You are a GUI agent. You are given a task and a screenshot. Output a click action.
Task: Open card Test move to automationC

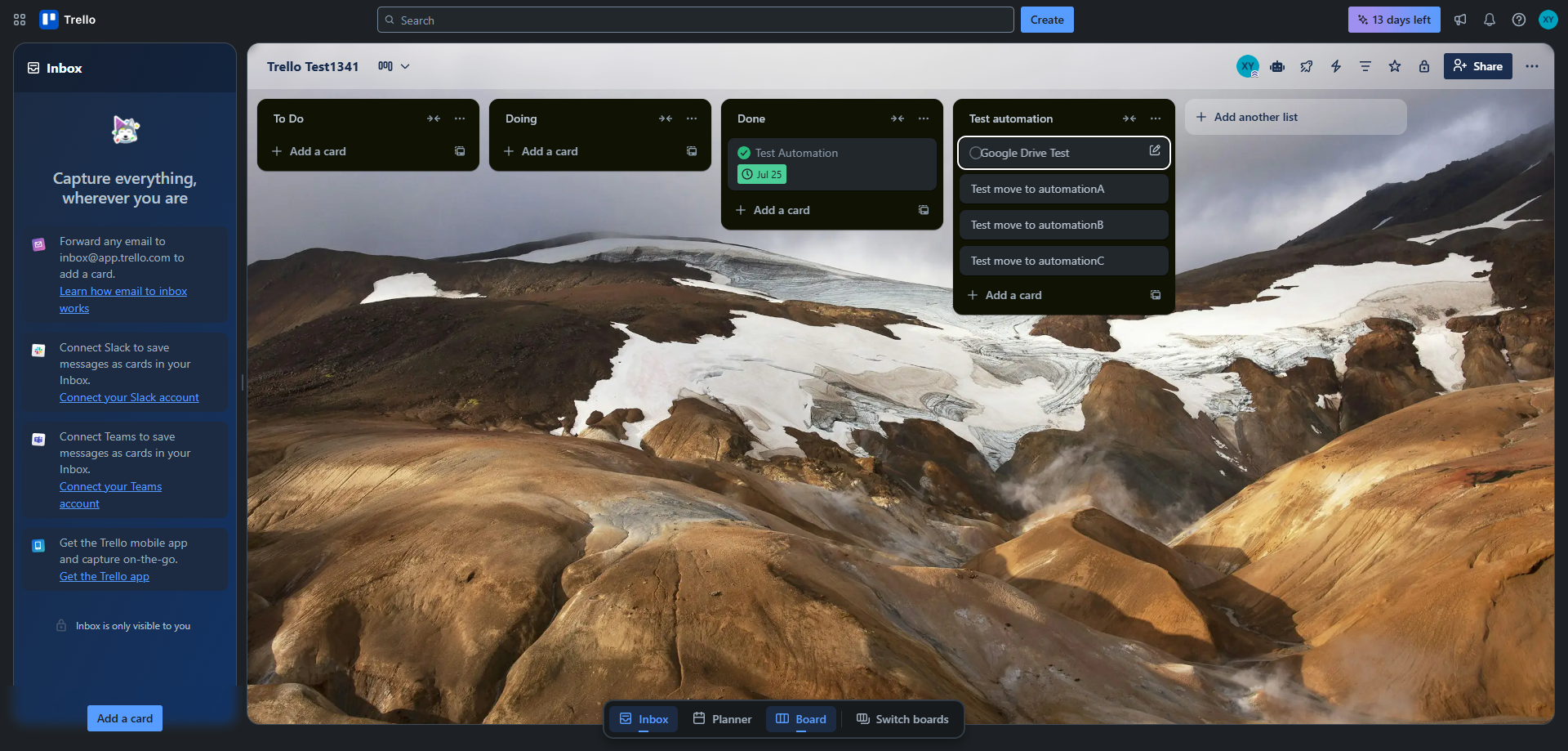[1064, 261]
